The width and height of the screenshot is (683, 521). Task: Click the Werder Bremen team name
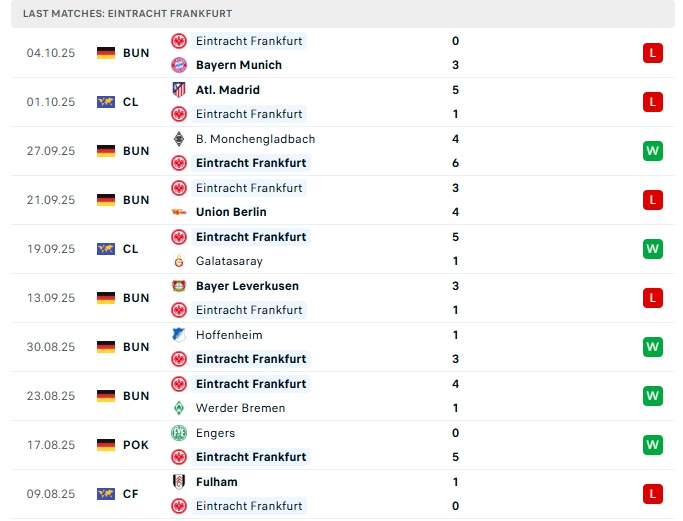pos(240,408)
